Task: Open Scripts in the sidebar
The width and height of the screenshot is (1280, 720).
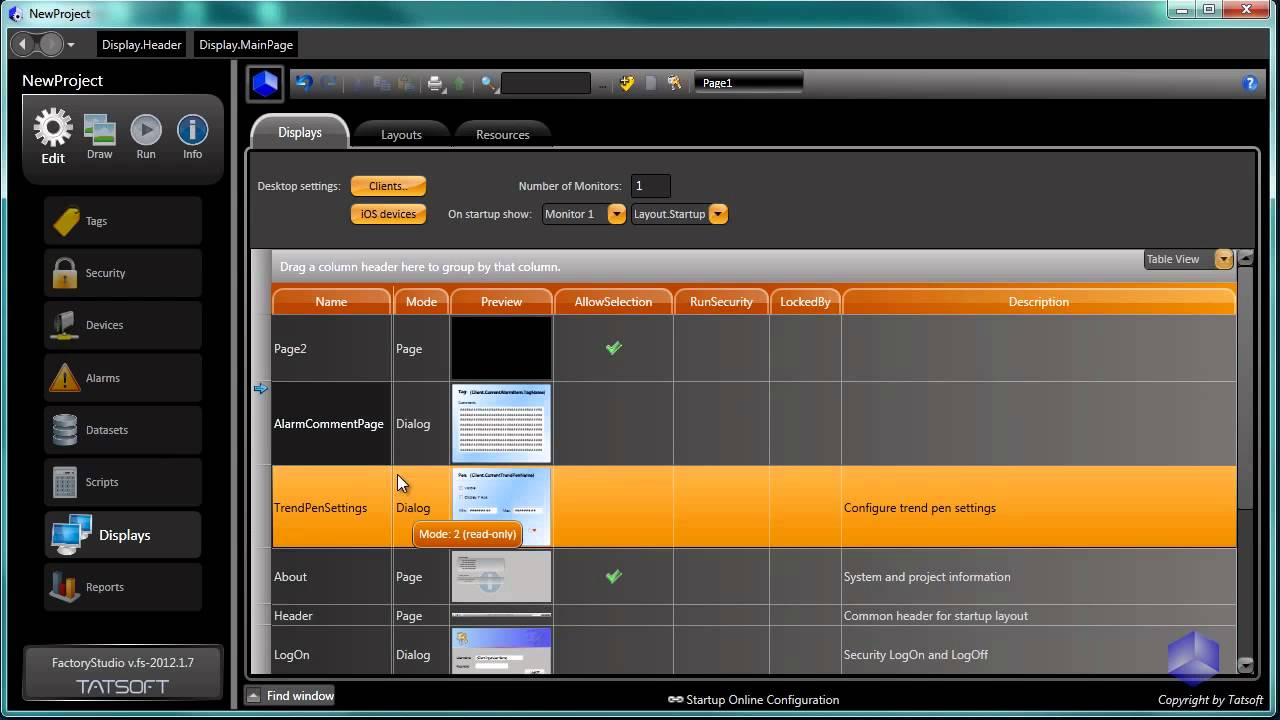Action: tap(123, 482)
